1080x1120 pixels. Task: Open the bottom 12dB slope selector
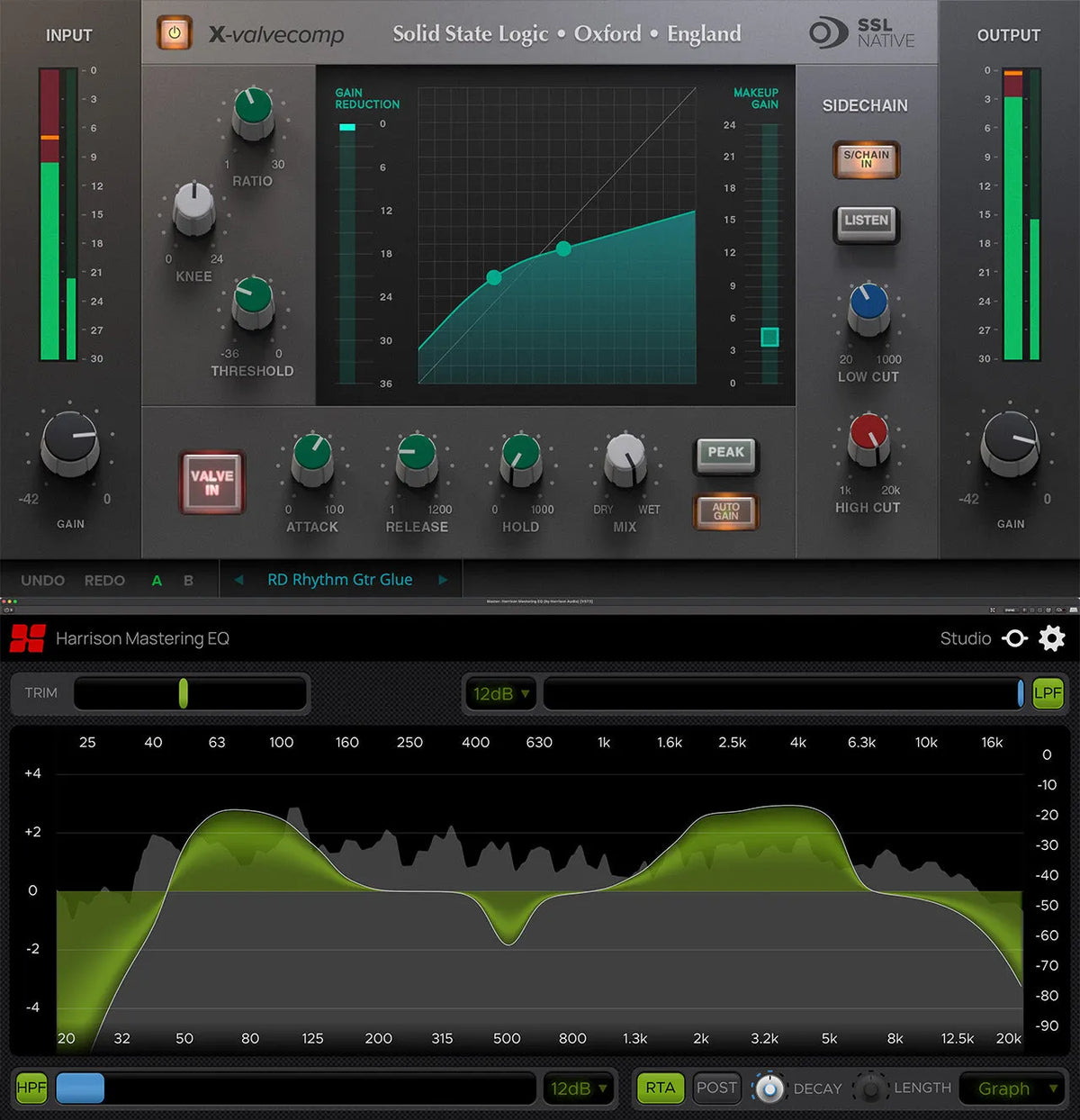pos(579,1088)
